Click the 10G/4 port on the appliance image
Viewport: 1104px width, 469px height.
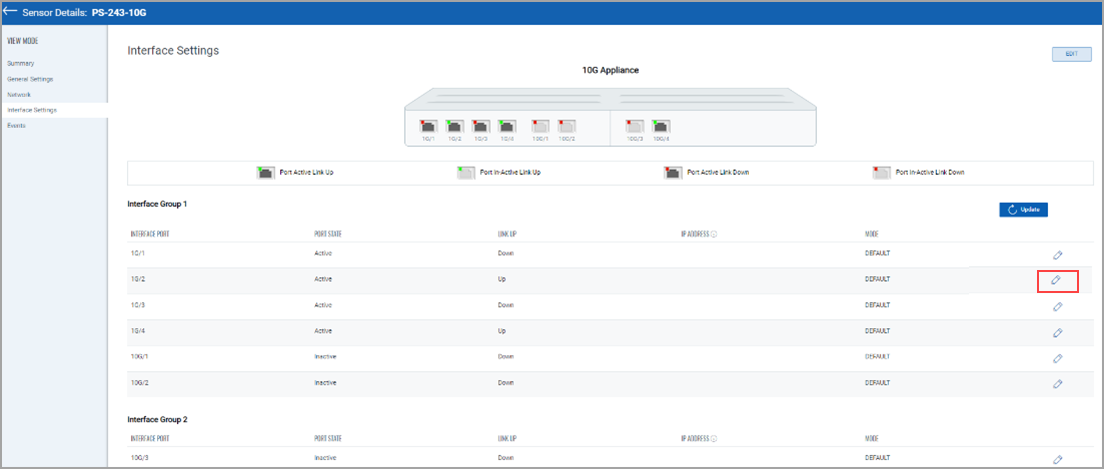pyautogui.click(x=660, y=127)
